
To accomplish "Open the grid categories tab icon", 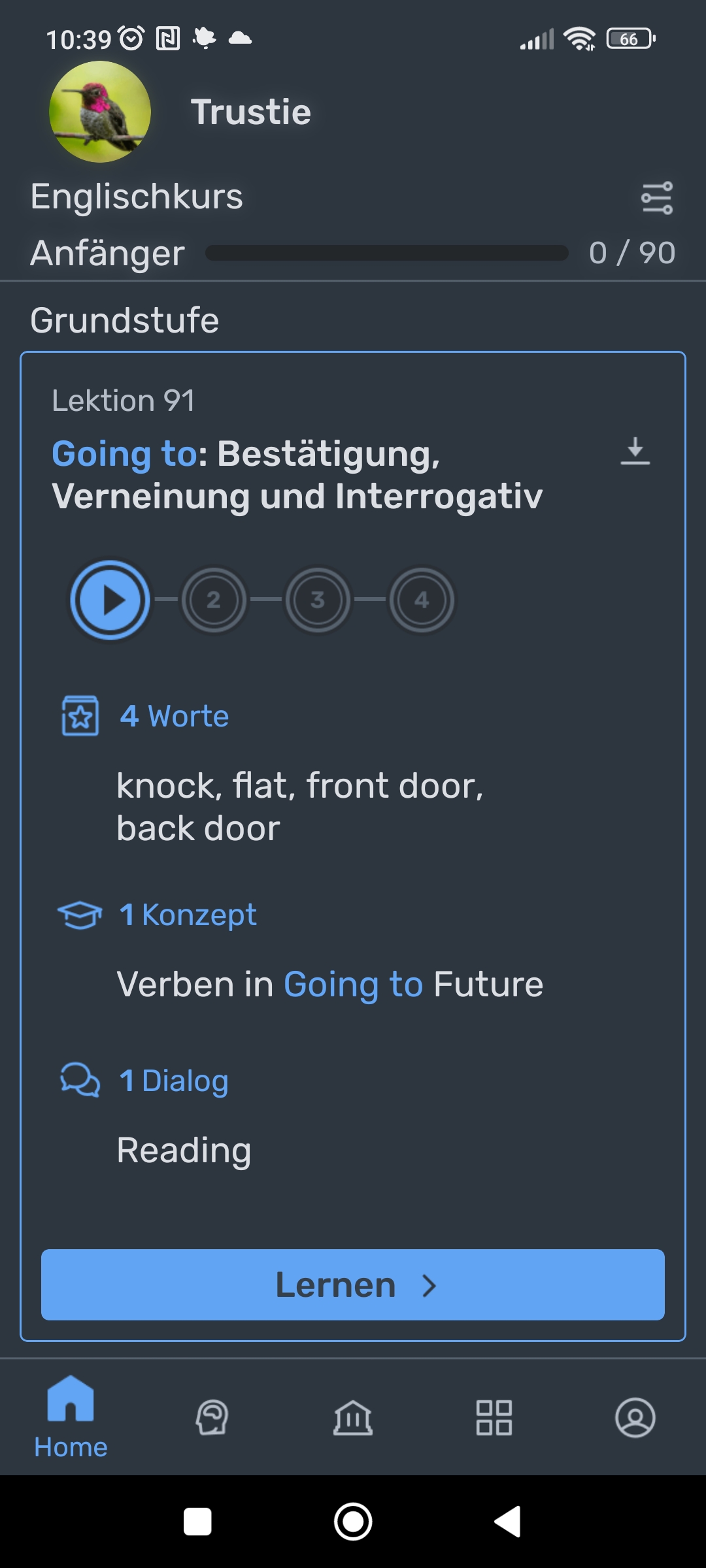I will [494, 1417].
